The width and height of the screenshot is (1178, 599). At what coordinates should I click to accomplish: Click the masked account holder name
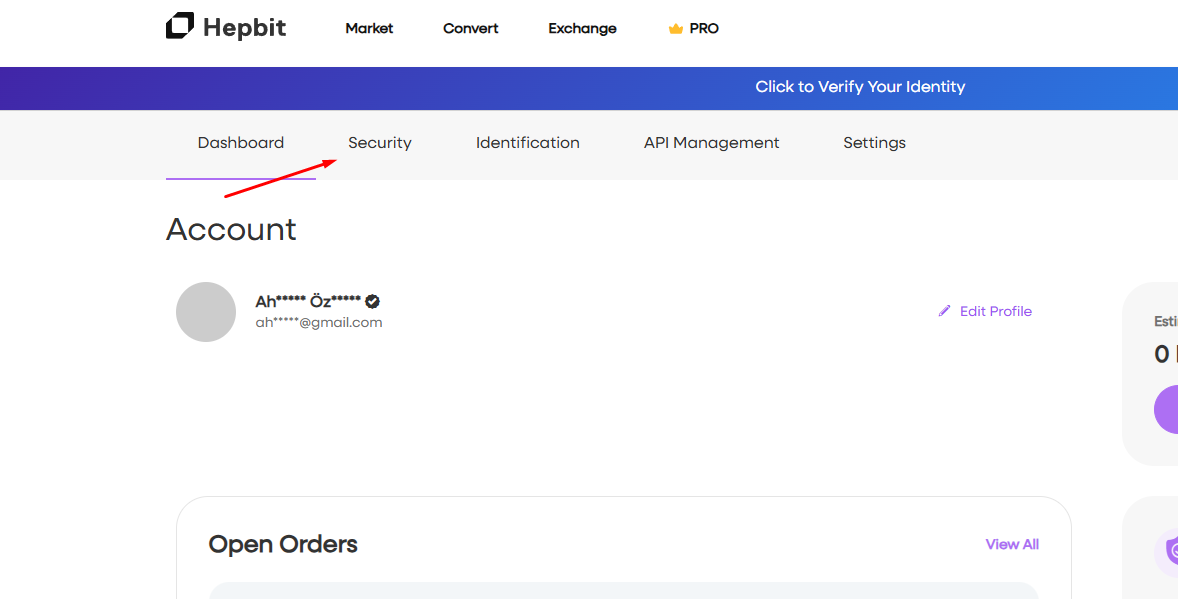pyautogui.click(x=308, y=301)
